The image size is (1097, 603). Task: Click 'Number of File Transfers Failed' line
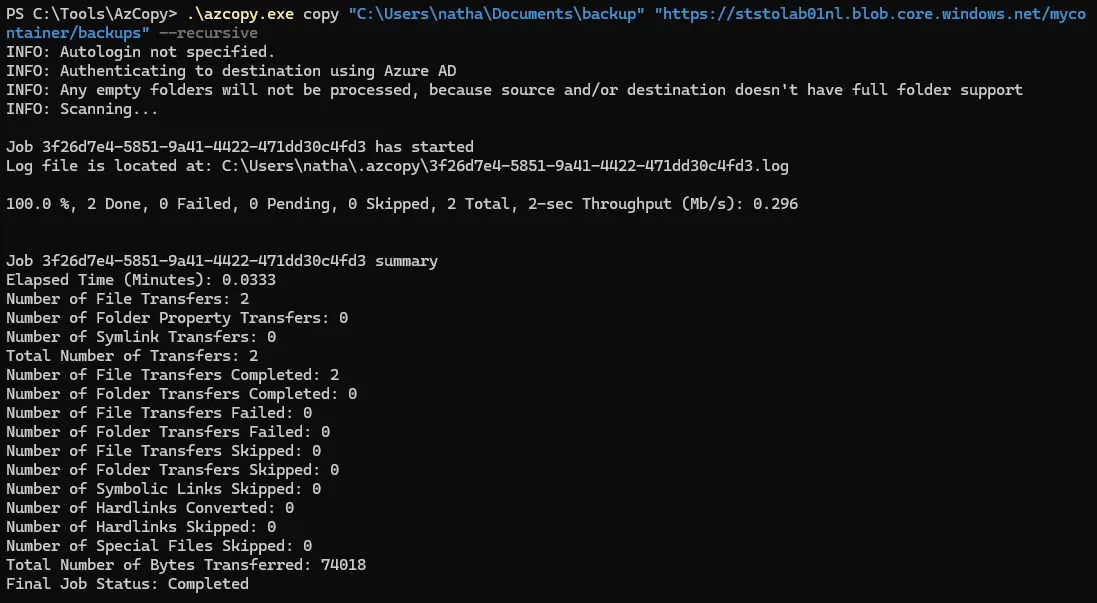click(159, 413)
